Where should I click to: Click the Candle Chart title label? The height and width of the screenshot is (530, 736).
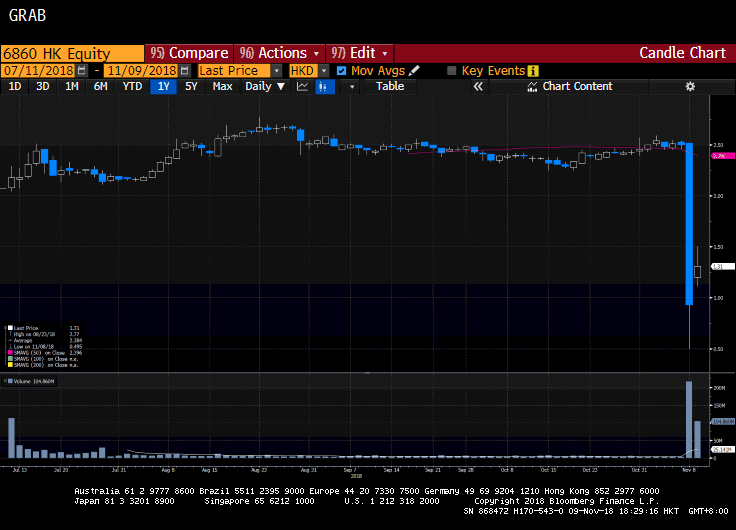point(682,53)
